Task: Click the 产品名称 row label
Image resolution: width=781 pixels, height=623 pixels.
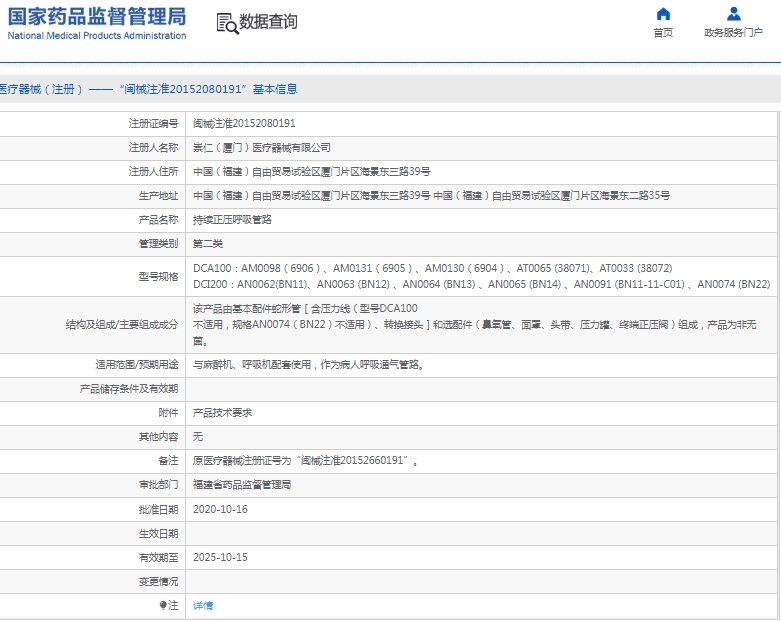Action: pyautogui.click(x=158, y=220)
